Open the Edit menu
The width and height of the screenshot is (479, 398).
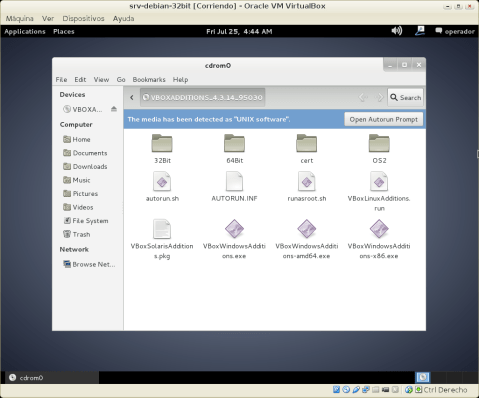80,80
